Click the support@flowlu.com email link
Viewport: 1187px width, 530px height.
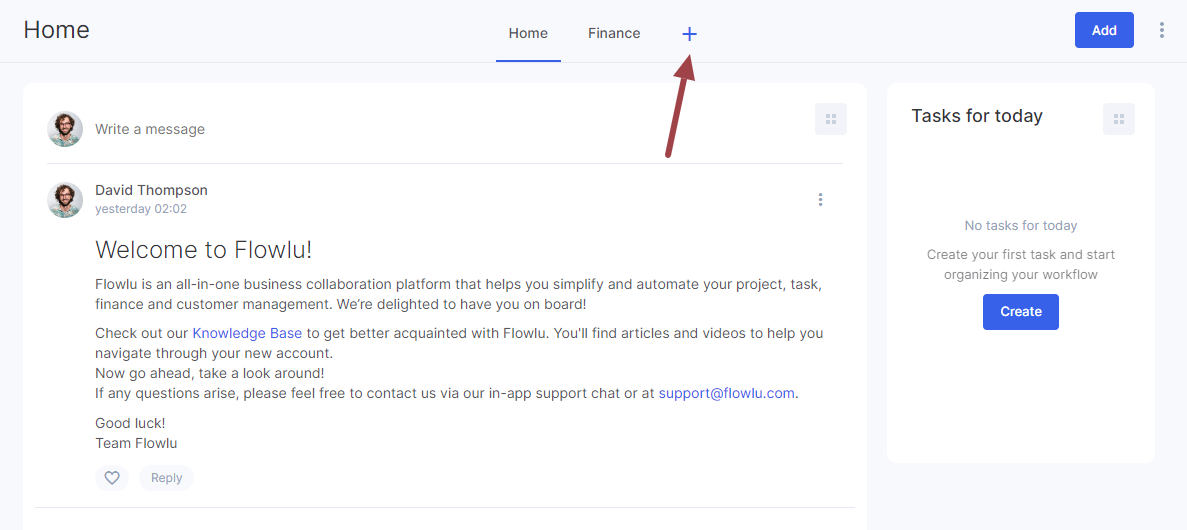[x=727, y=394]
